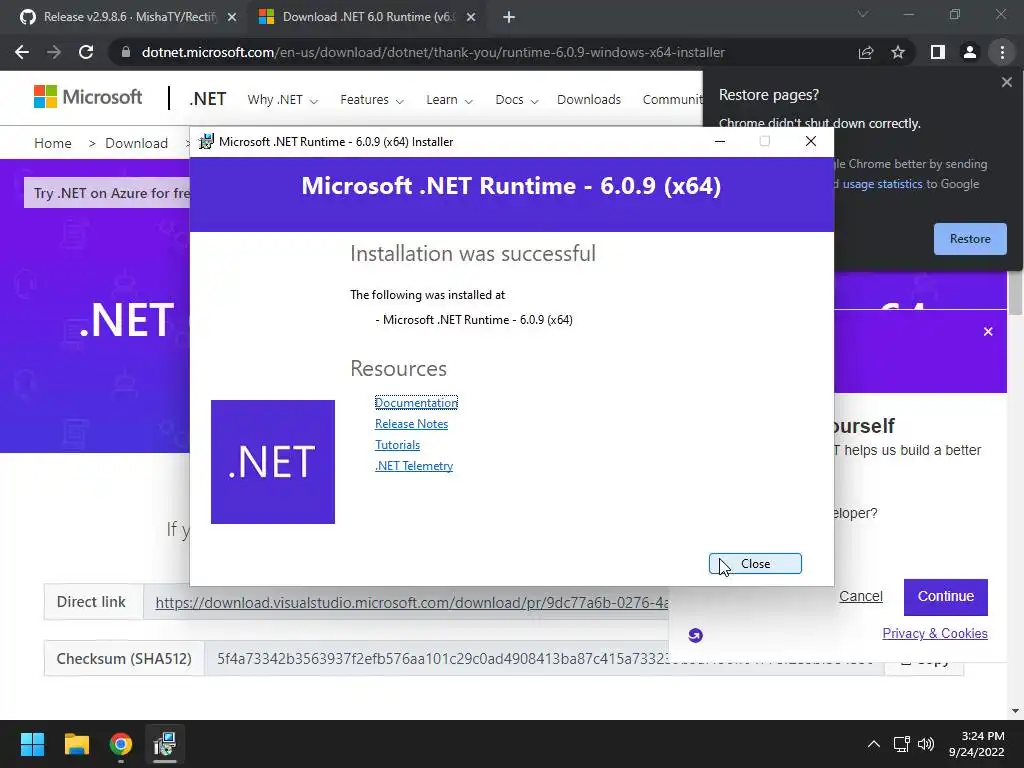Open the Community menu item
The image size is (1024, 768).
pos(673,100)
